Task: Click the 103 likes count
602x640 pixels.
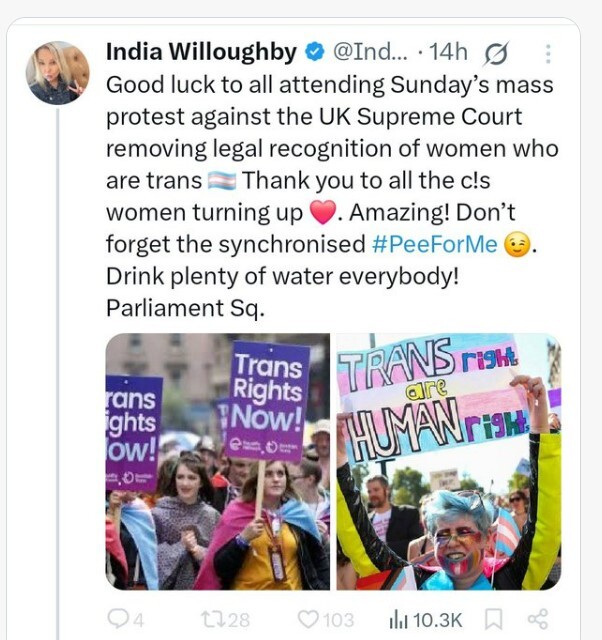Action: click(338, 620)
